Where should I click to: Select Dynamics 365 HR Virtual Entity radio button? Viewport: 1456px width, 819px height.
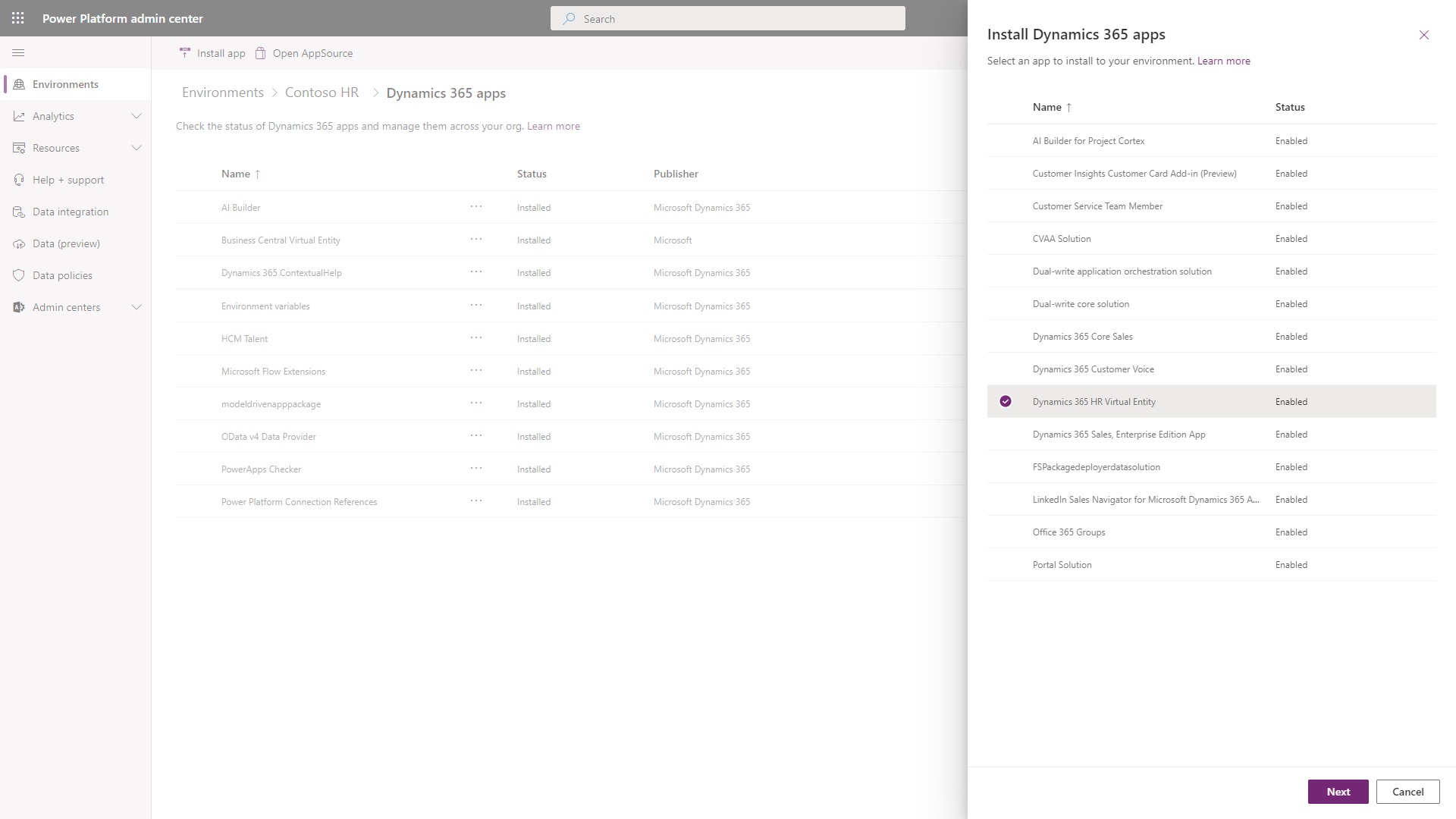1005,401
